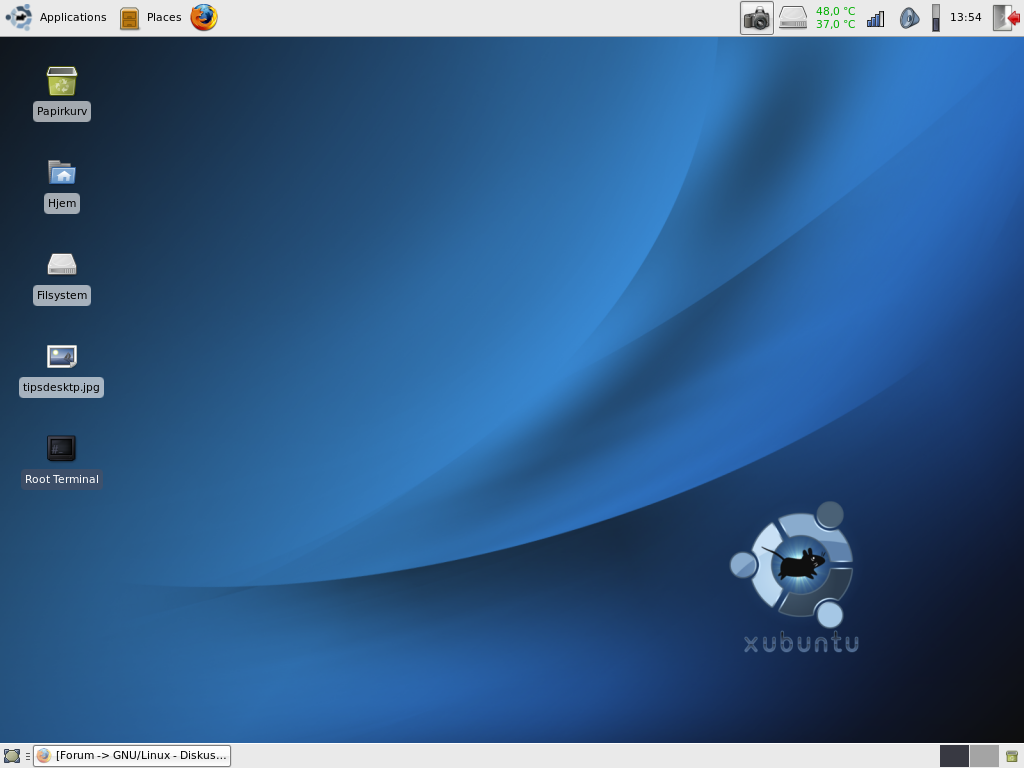Click the hard drive icon in top panel

point(793,18)
